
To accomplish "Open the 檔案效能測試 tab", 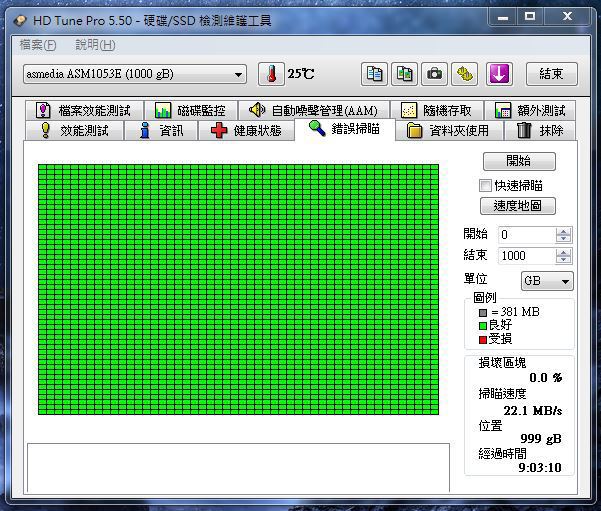I will pyautogui.click(x=85, y=110).
